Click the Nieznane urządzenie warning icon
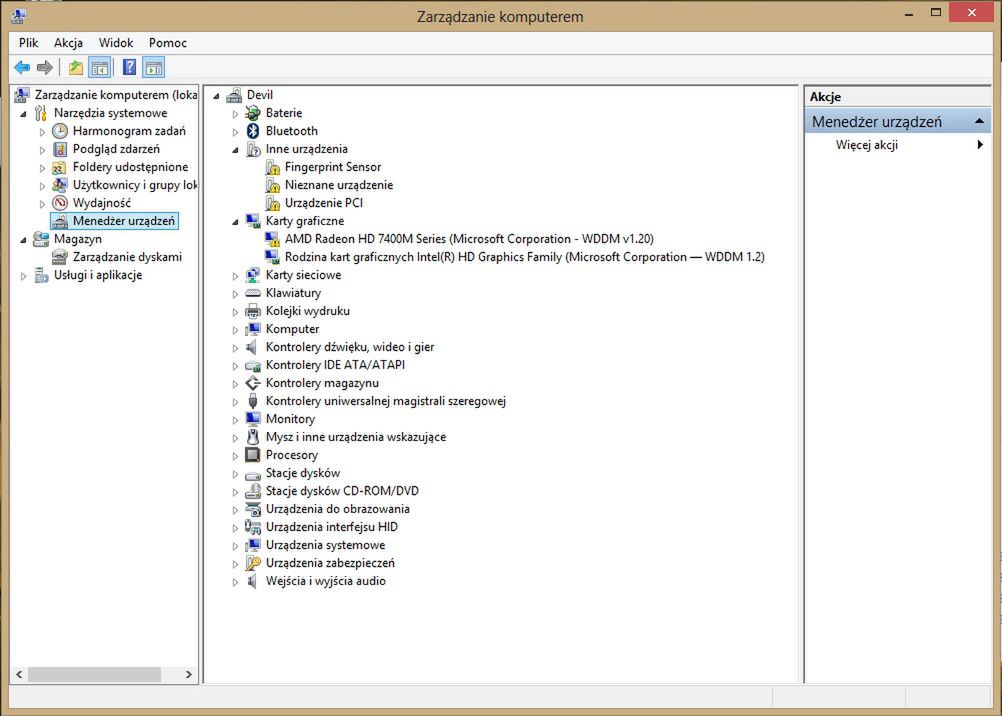 (272, 185)
